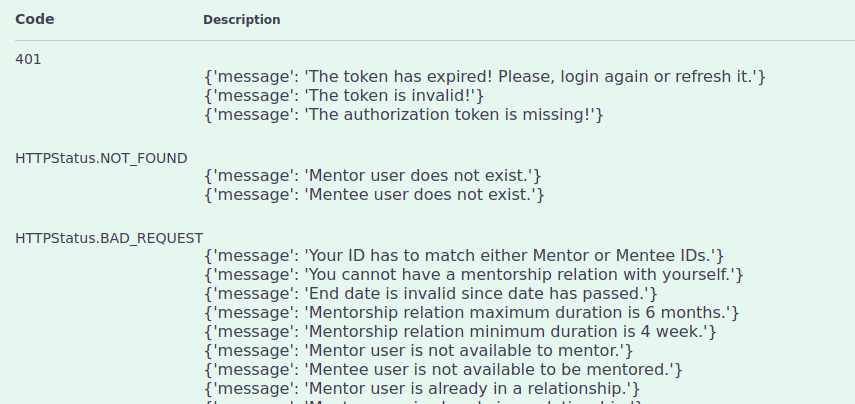
Task: Click 'Mentee user is not available' message
Action: click(443, 370)
